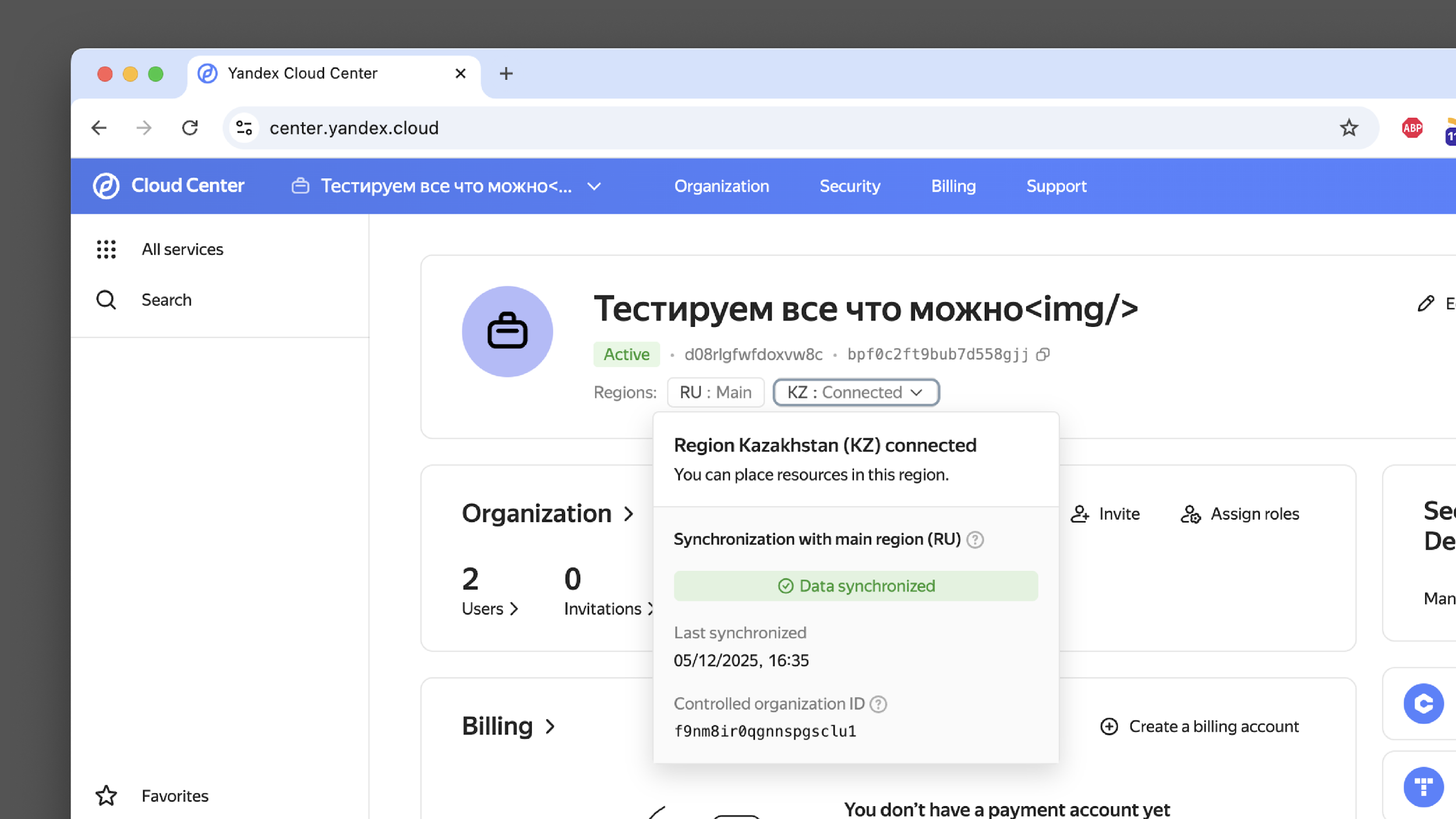This screenshot has width=1456, height=819.
Task: Click the RU : Main region chip
Action: tap(715, 392)
